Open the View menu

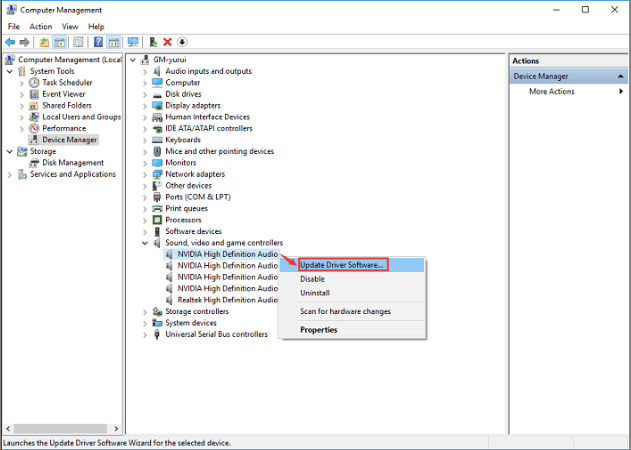70,27
